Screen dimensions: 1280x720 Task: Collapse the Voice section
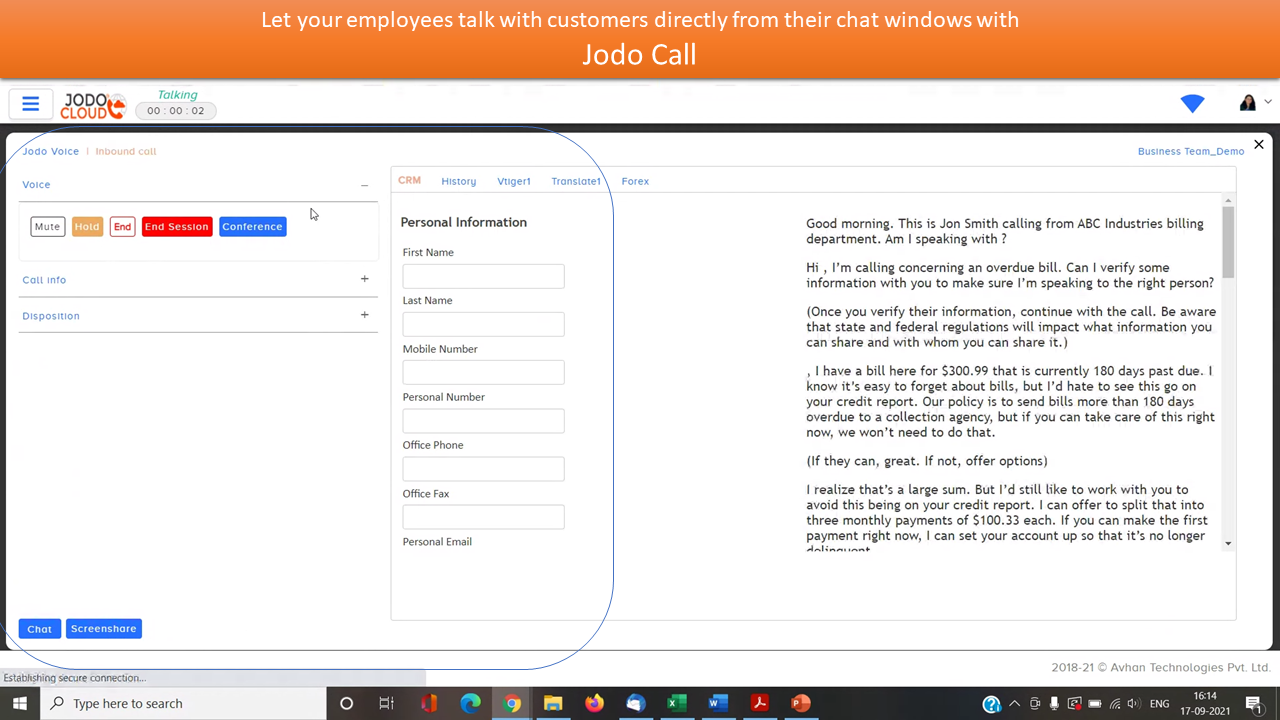pyautogui.click(x=364, y=185)
